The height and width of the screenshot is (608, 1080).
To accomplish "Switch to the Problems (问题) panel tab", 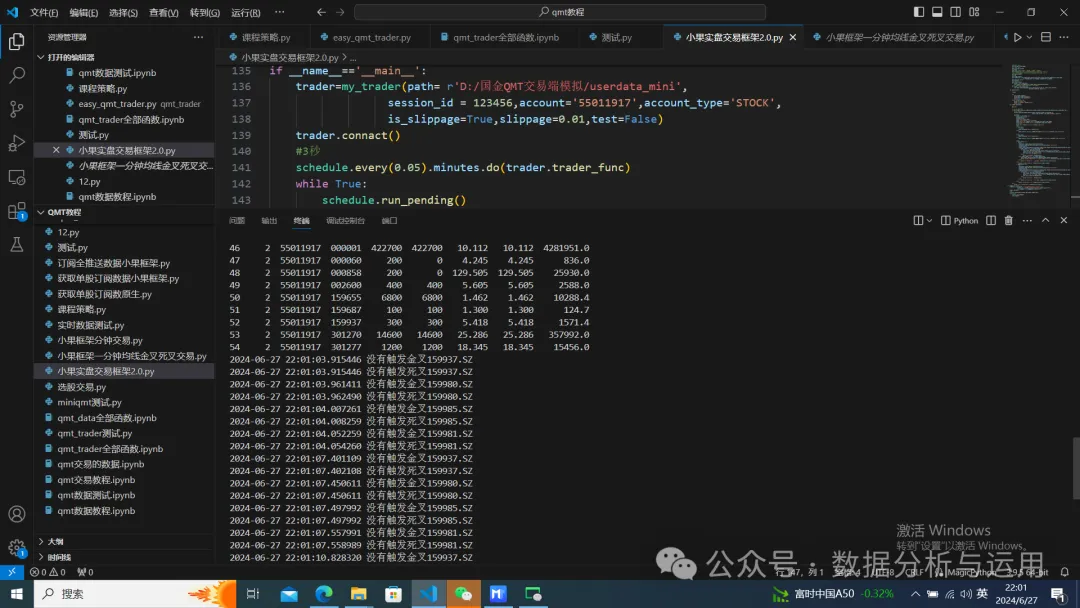I will [x=237, y=220].
